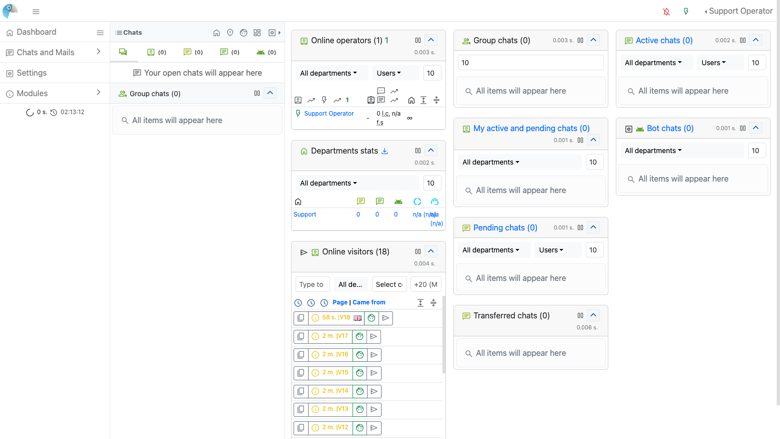Screen dimensions: 780x439
Task: Click the online visitors list scrollbar
Action: point(444,334)
